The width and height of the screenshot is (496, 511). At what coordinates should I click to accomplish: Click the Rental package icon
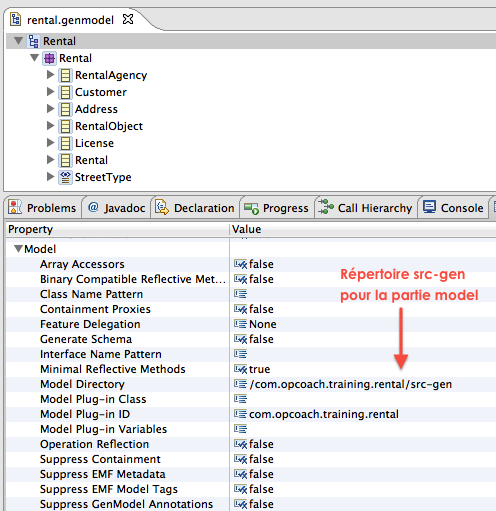(49, 58)
